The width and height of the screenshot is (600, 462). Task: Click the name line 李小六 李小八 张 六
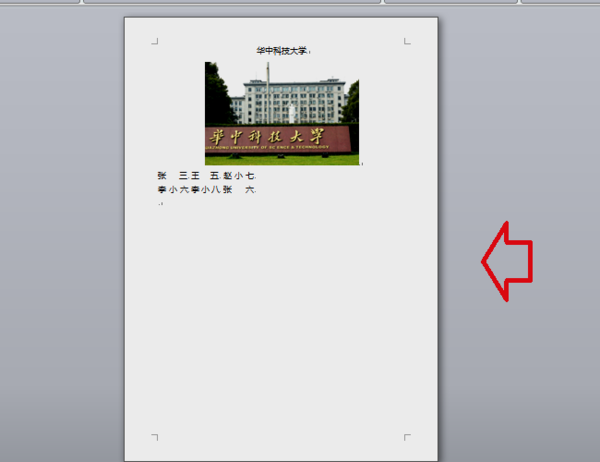click(206, 189)
